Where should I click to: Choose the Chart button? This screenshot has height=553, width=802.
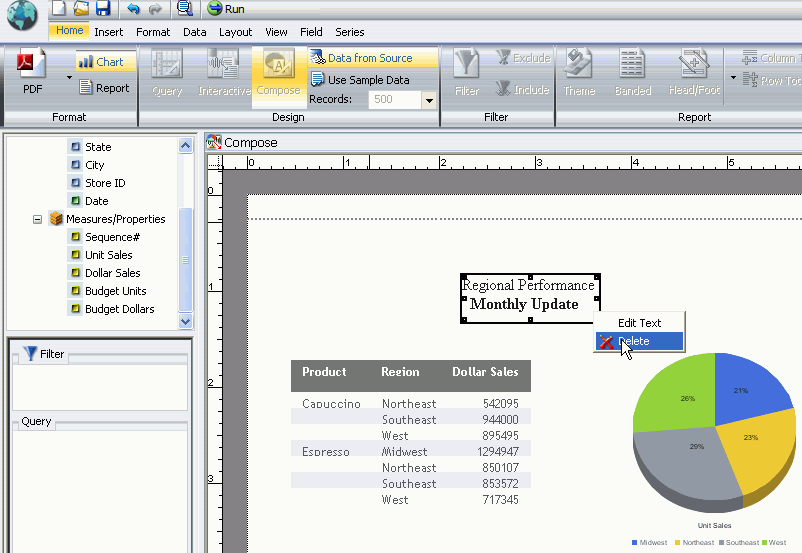[x=105, y=62]
